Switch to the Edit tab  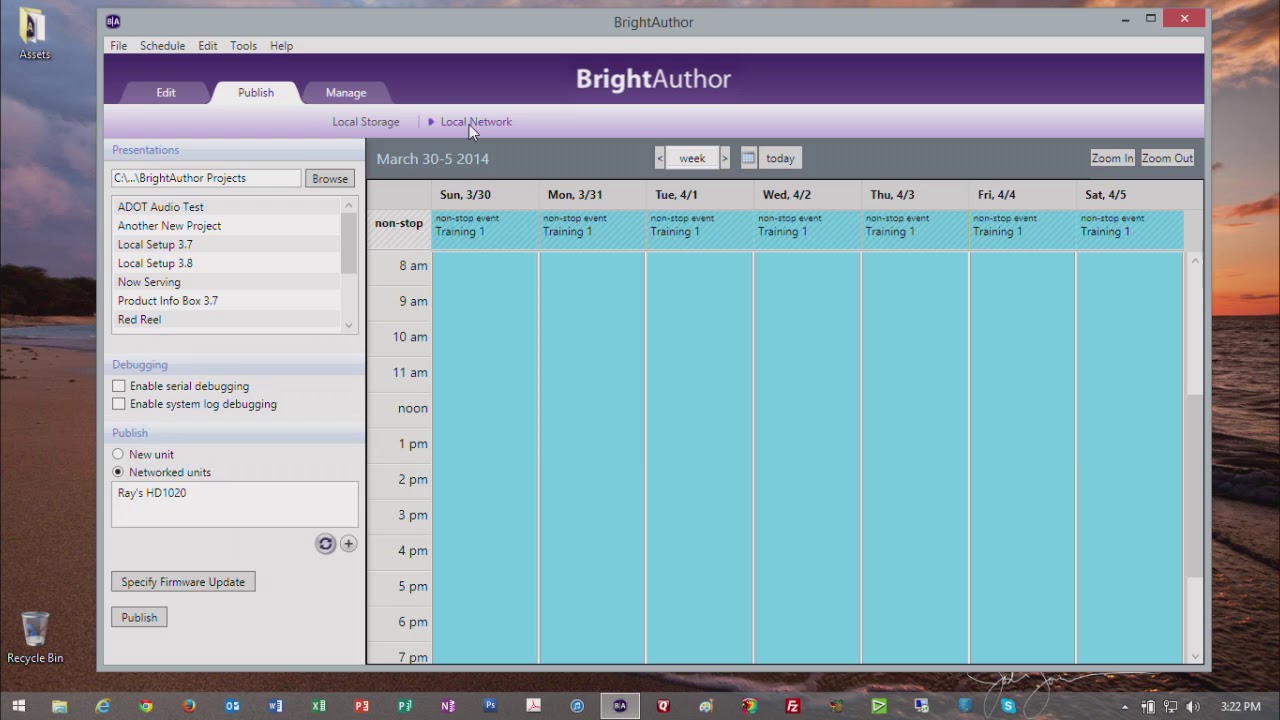pyautogui.click(x=166, y=93)
